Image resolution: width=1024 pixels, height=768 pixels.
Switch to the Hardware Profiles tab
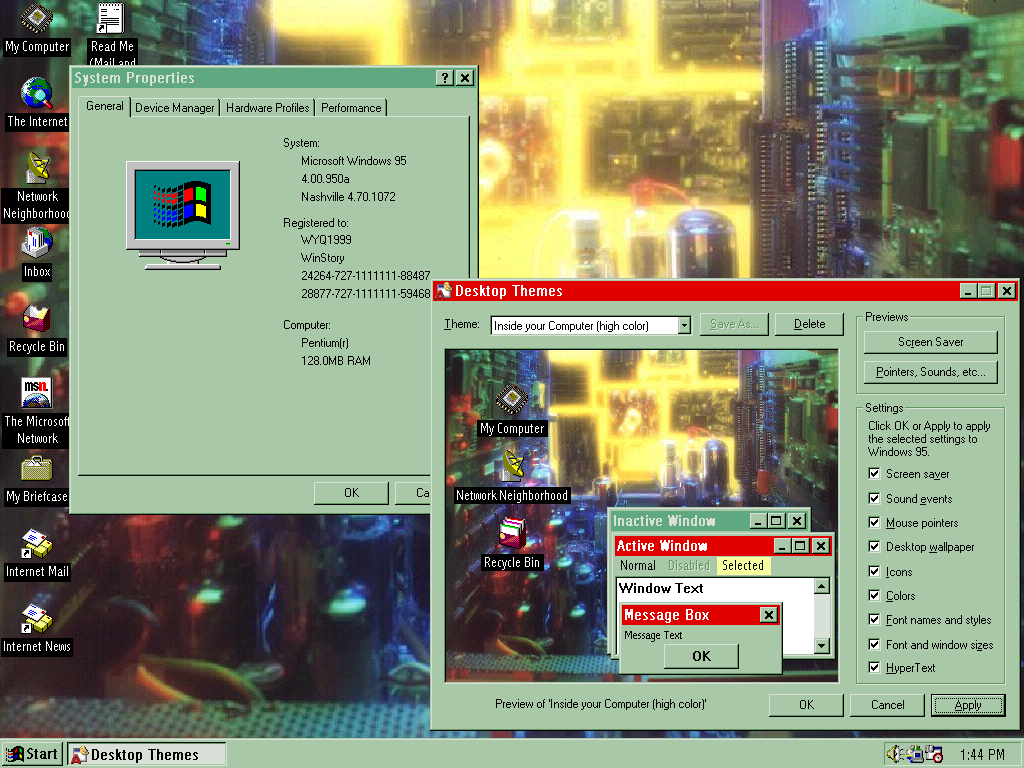267,108
